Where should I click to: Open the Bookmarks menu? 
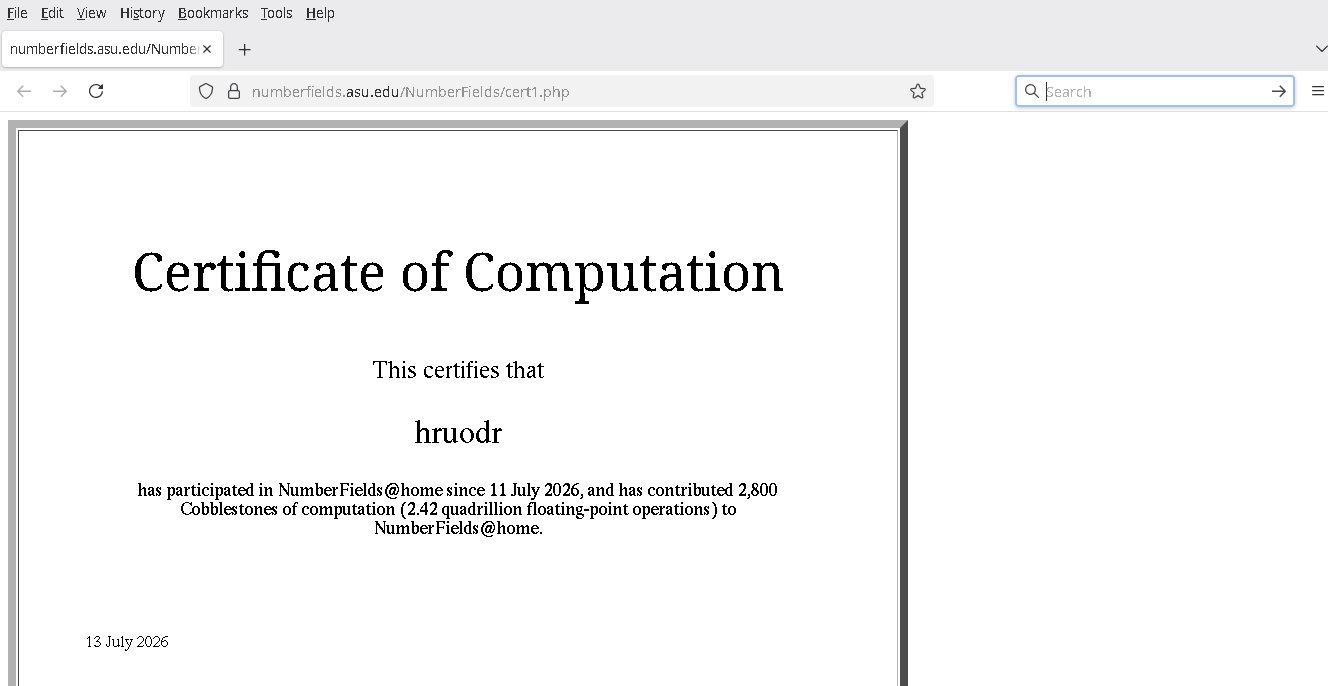[x=213, y=13]
